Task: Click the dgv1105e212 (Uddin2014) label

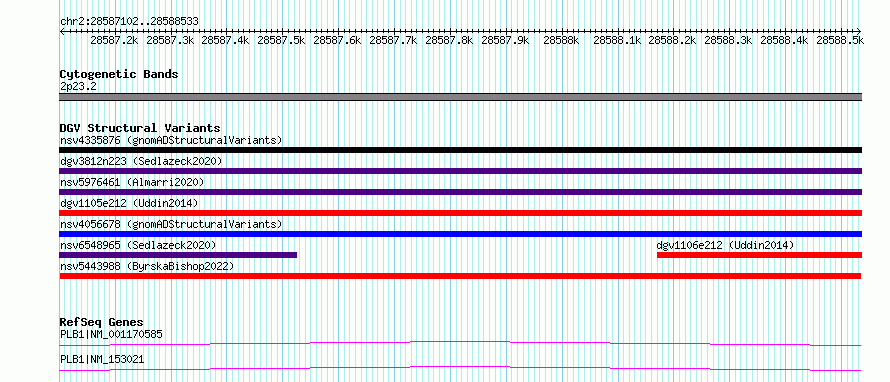Action: (x=129, y=203)
